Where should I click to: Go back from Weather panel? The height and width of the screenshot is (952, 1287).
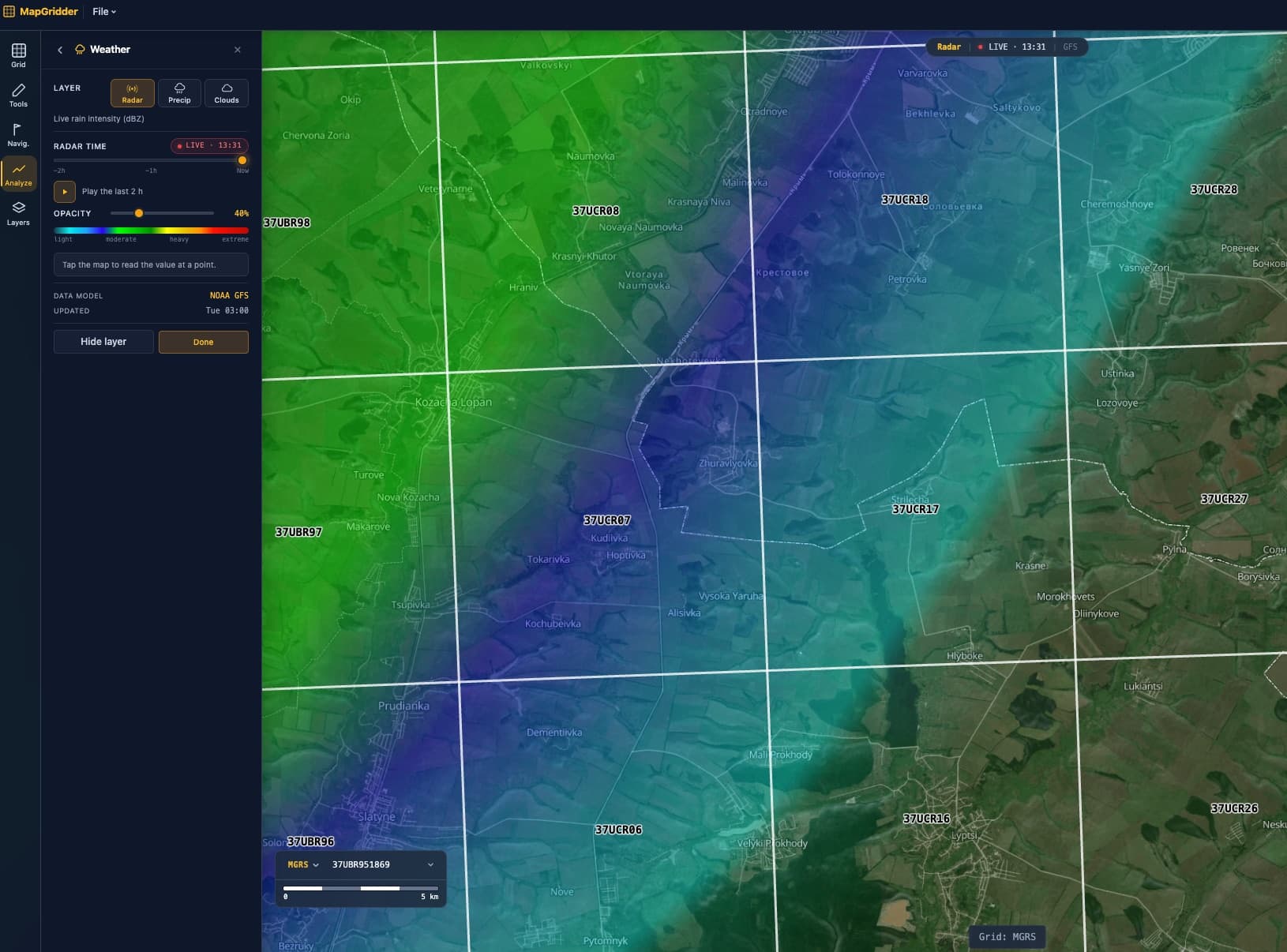60,50
